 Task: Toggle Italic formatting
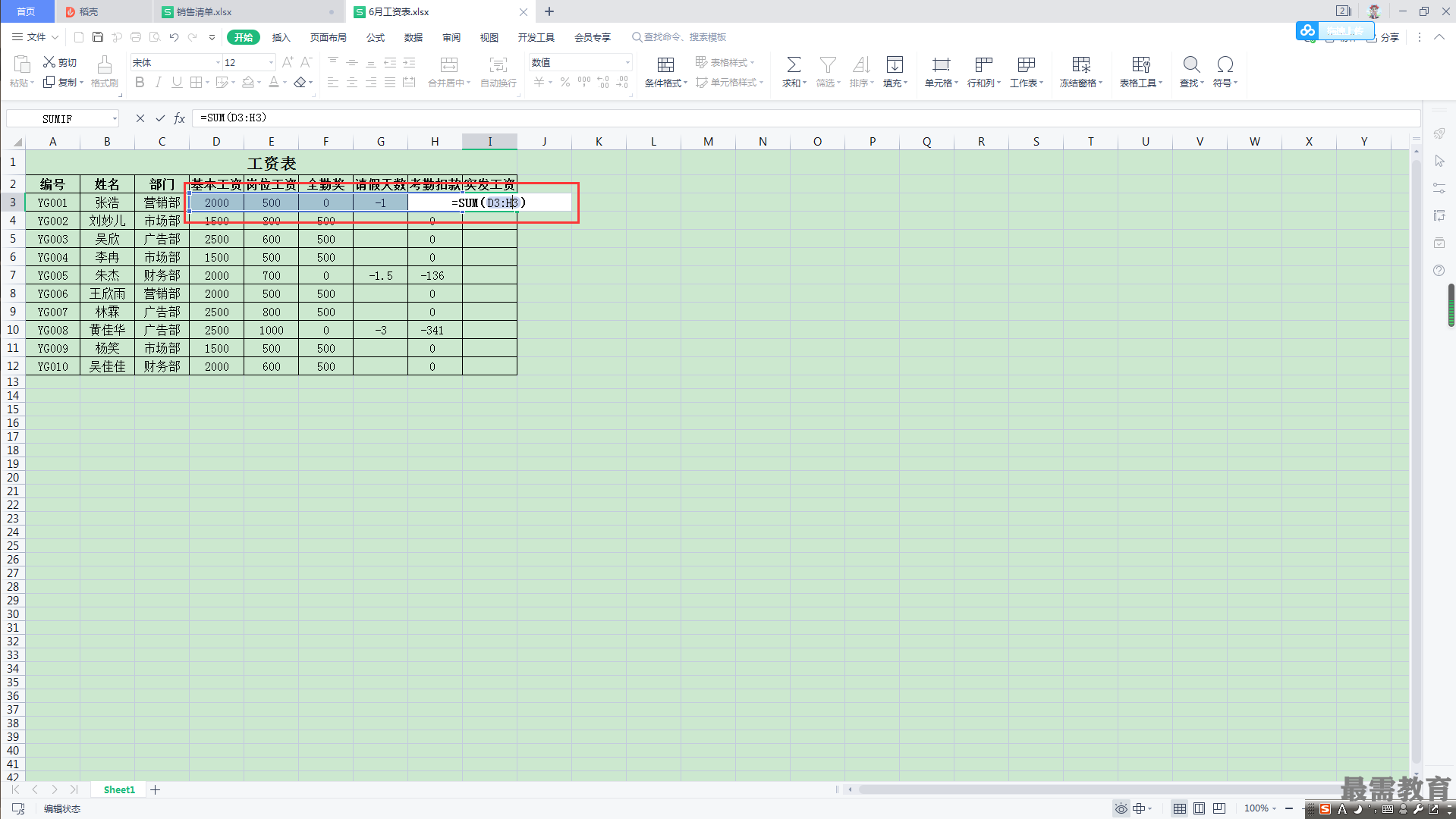pyautogui.click(x=158, y=82)
